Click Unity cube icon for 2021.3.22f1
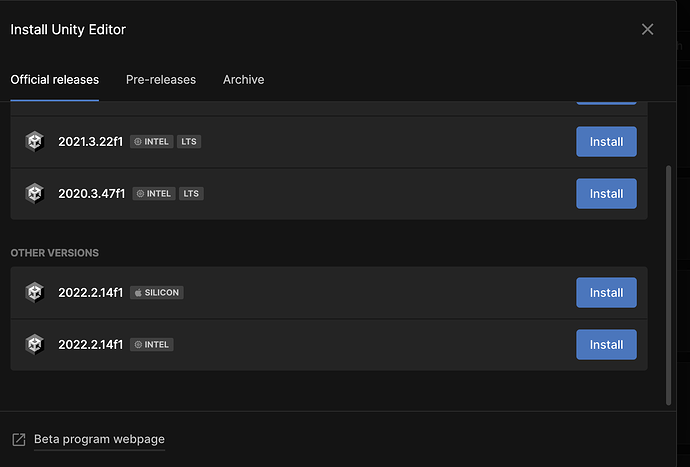690x467 pixels. [x=34, y=142]
